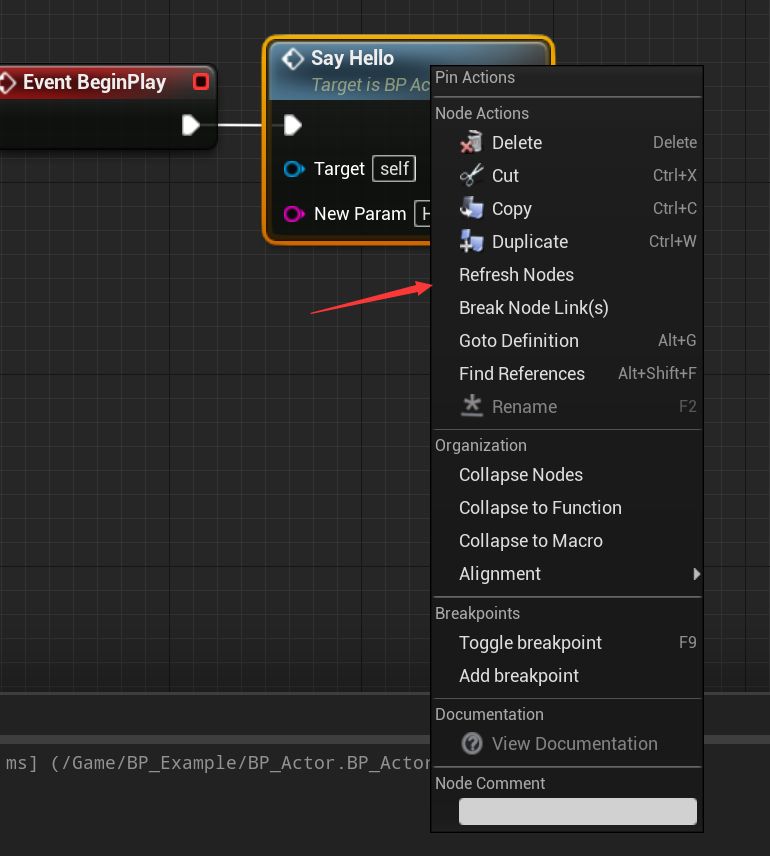Click the self value box beside Target

394,169
